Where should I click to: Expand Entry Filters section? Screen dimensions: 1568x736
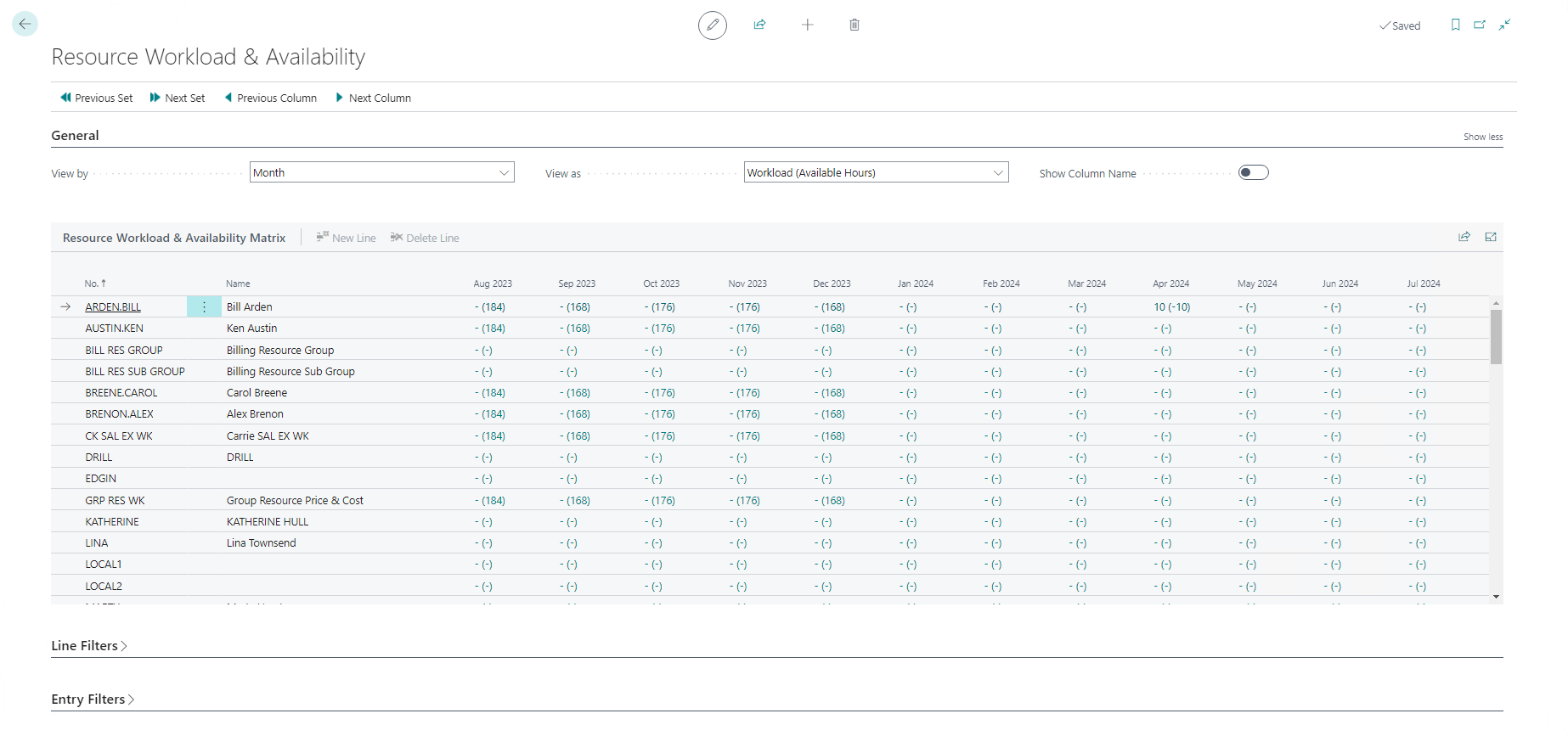click(x=93, y=699)
